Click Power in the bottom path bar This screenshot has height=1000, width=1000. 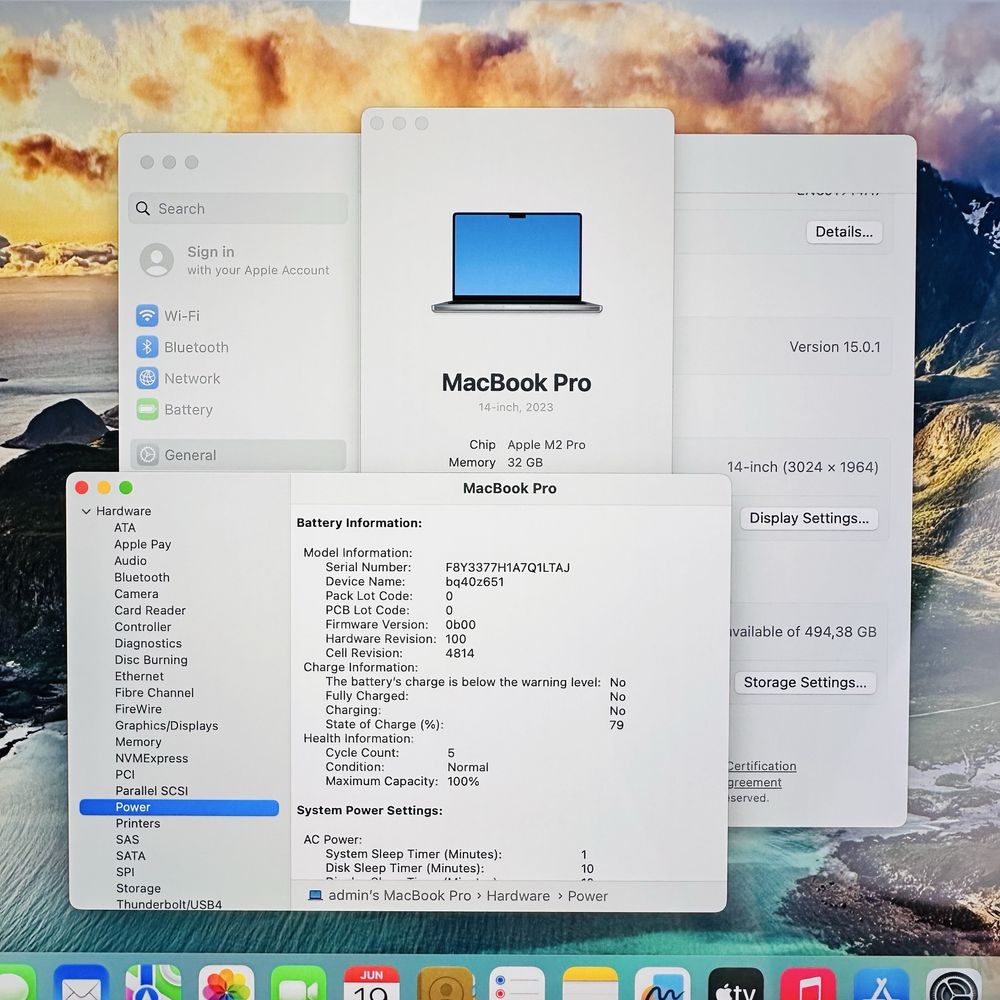(x=587, y=896)
